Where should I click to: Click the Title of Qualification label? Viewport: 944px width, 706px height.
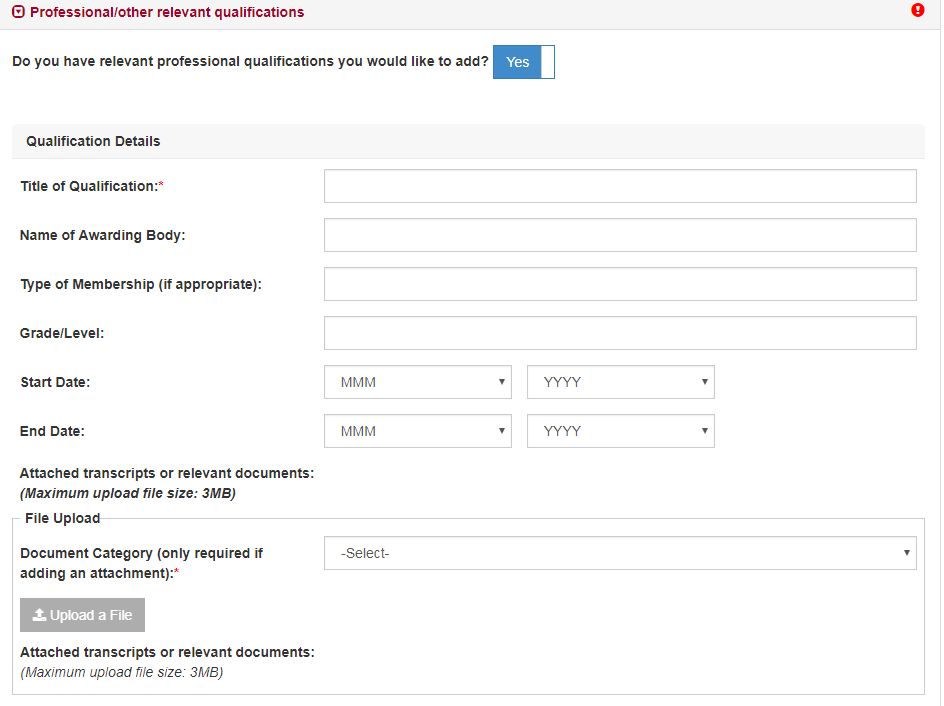point(92,186)
